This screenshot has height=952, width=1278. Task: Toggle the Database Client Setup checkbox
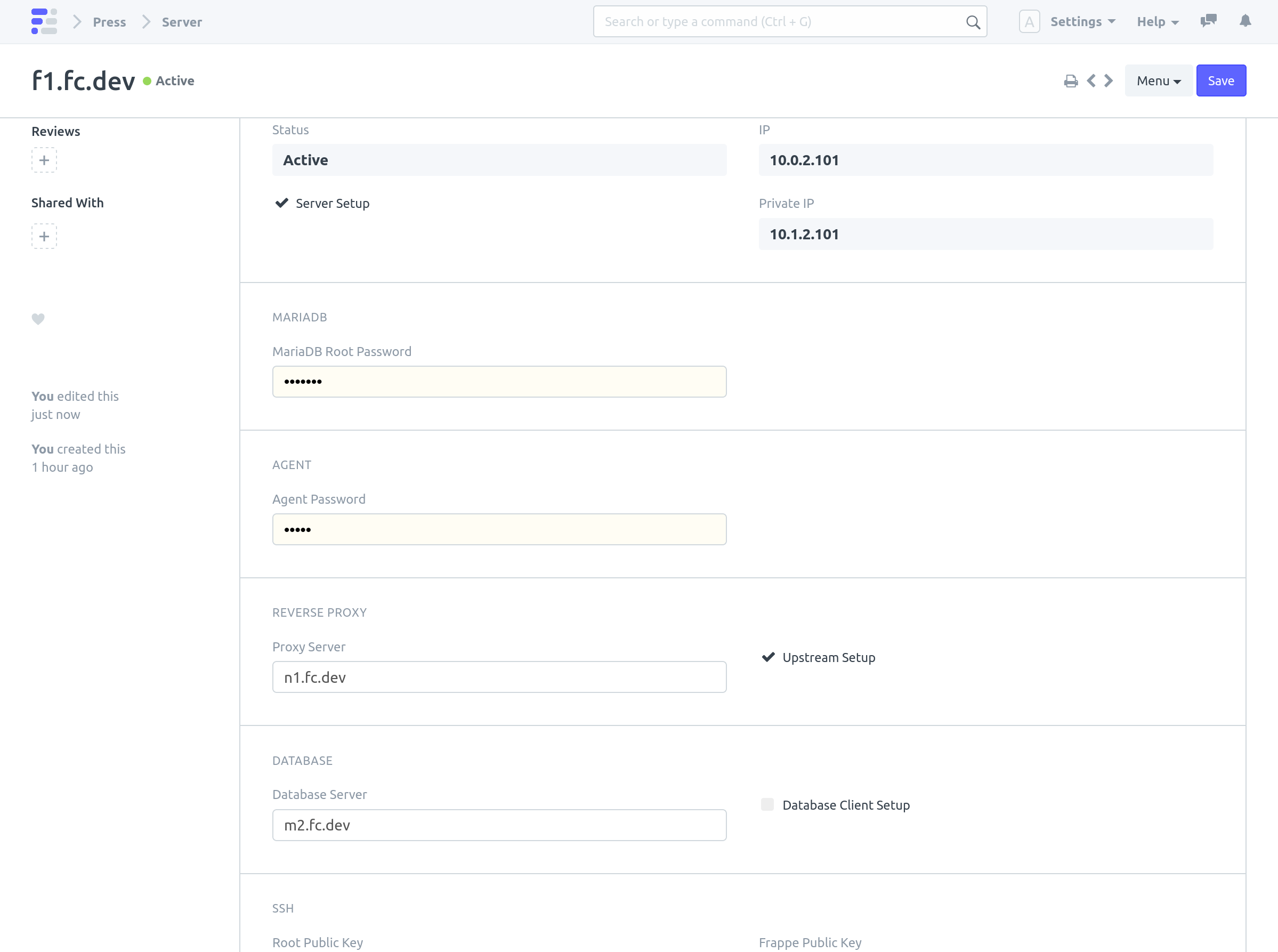coord(767,804)
